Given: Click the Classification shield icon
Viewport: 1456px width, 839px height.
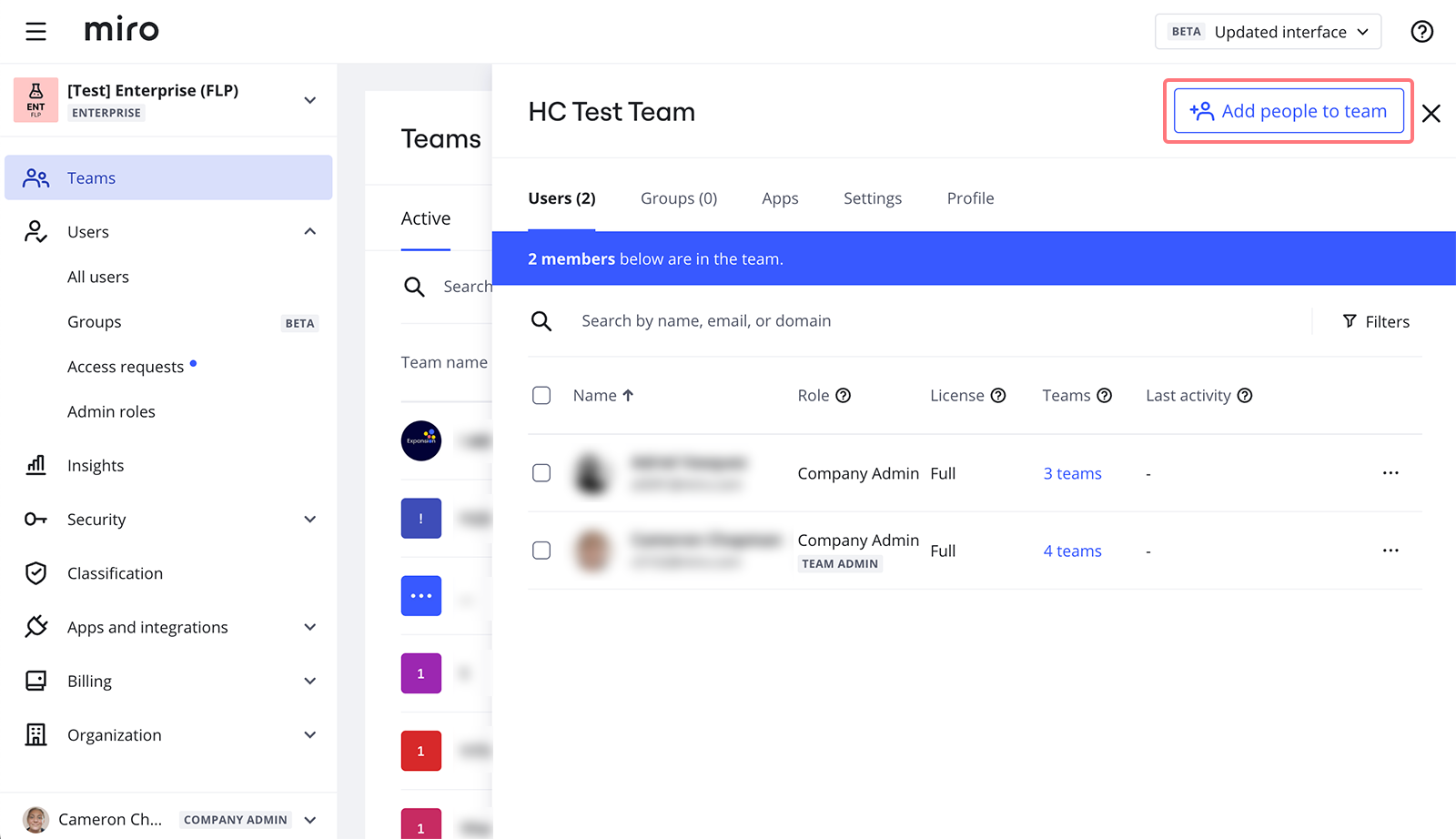Looking at the screenshot, I should pos(35,573).
